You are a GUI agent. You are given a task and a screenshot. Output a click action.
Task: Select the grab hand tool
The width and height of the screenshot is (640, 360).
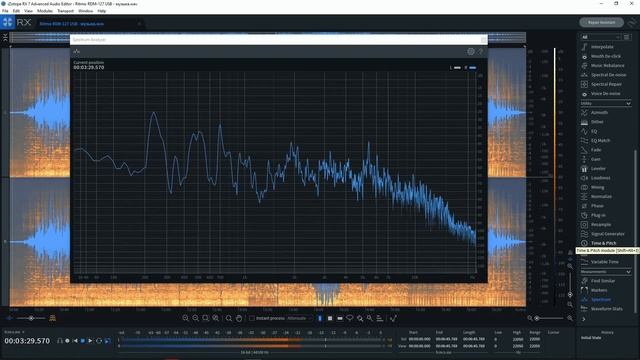point(239,318)
